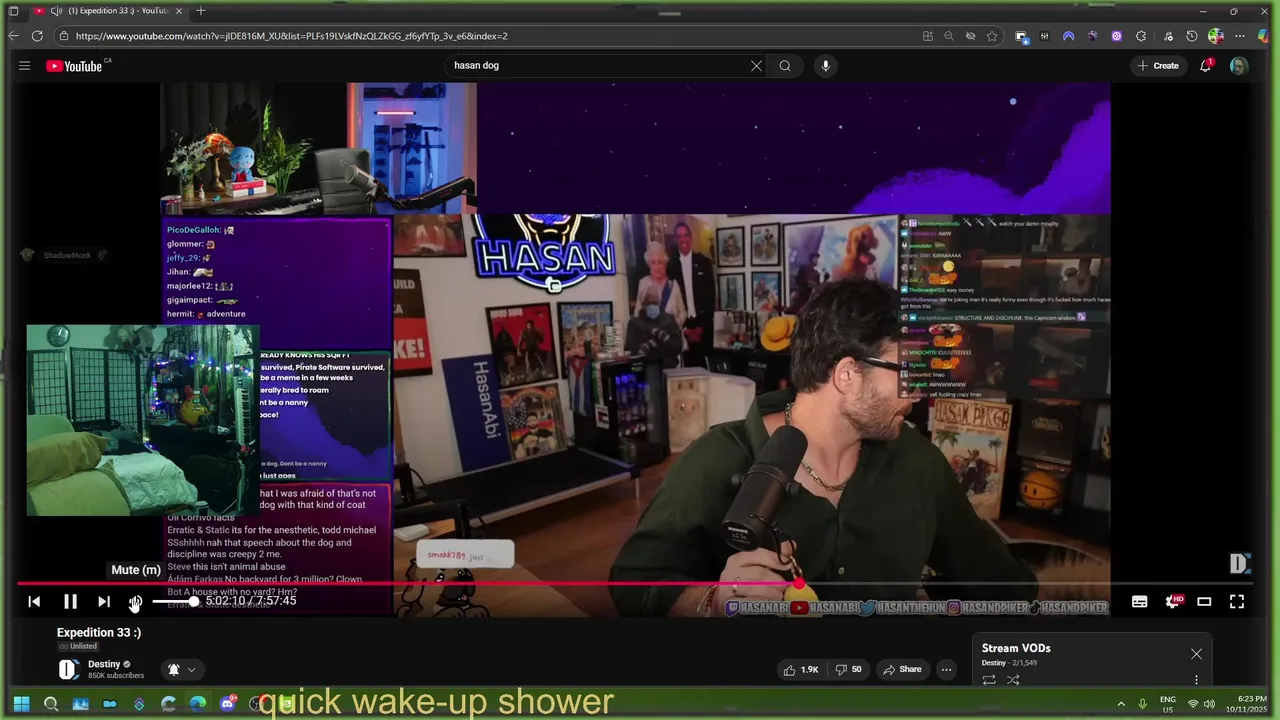Image resolution: width=1280 pixels, height=720 pixels.
Task: Go back in browser
Action: pyautogui.click(x=13, y=36)
